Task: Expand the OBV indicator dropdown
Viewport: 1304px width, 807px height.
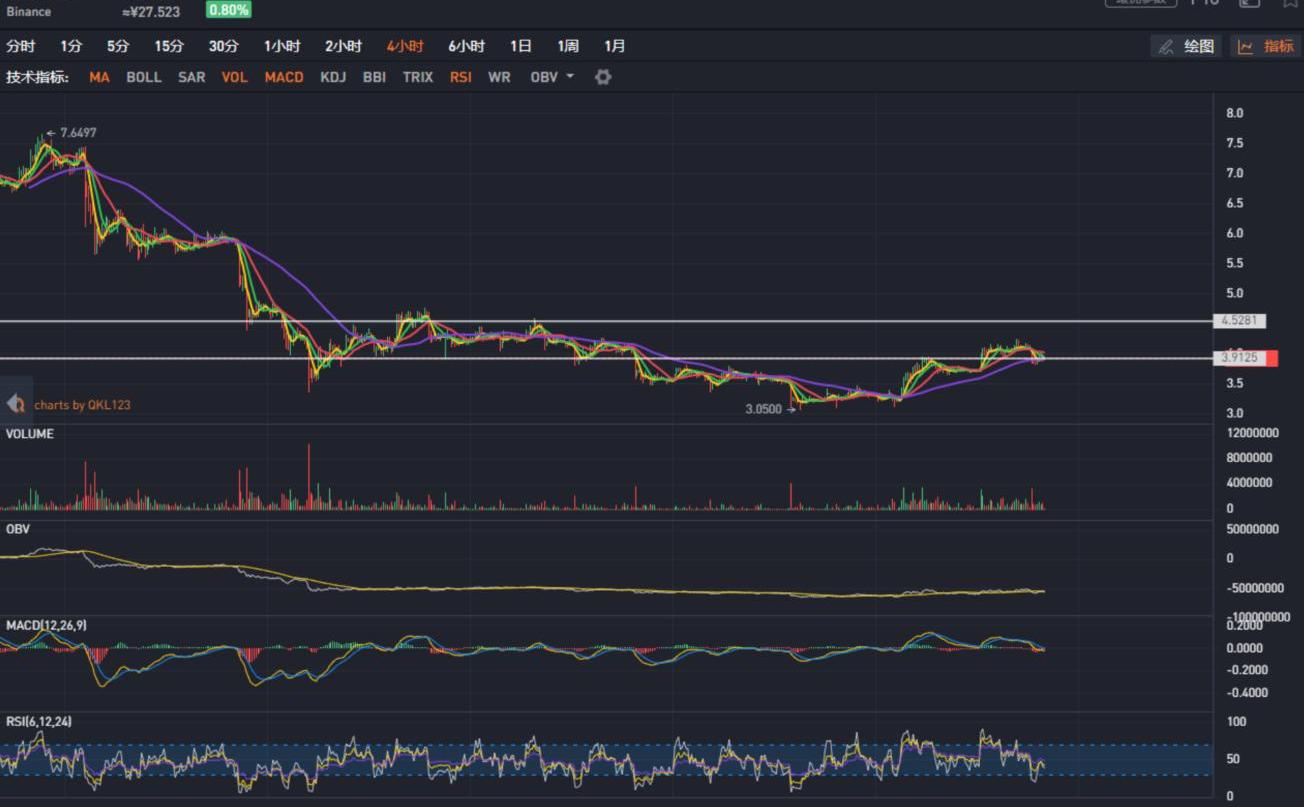Action: point(570,77)
